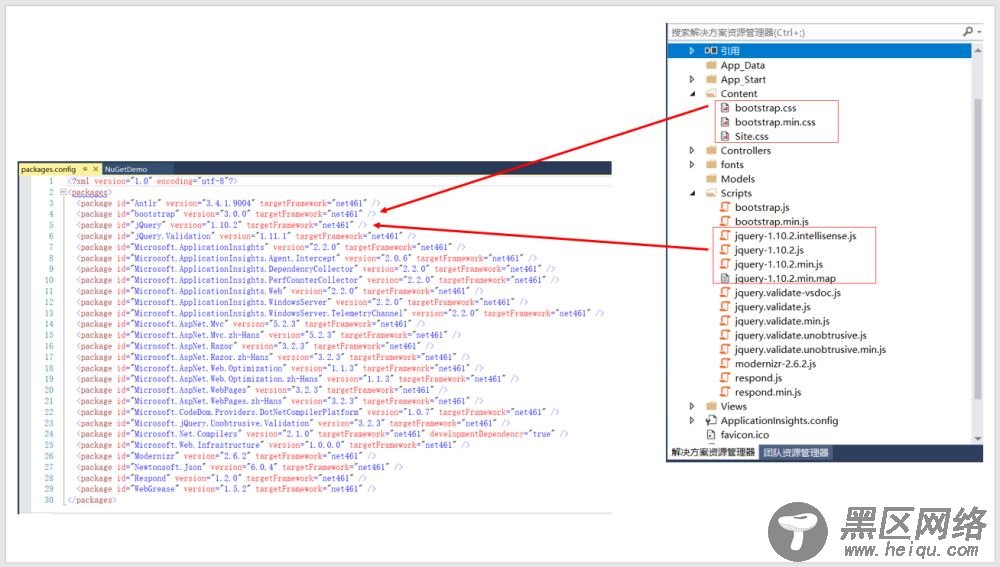Image resolution: width=1000 pixels, height=567 pixels.
Task: Expand the Controllers folder
Action: [692, 151]
